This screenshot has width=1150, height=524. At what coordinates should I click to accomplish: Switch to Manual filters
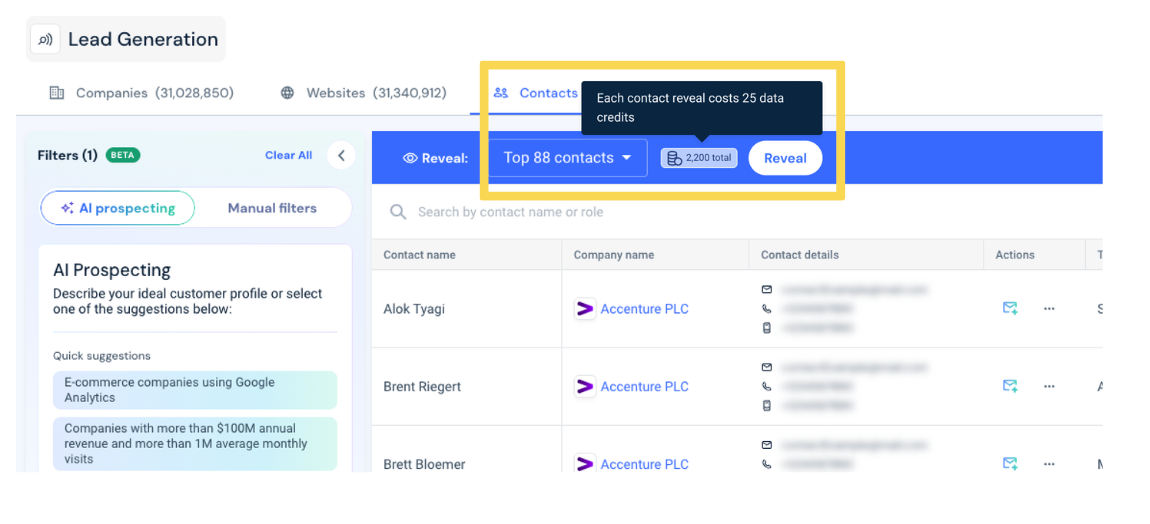point(272,208)
